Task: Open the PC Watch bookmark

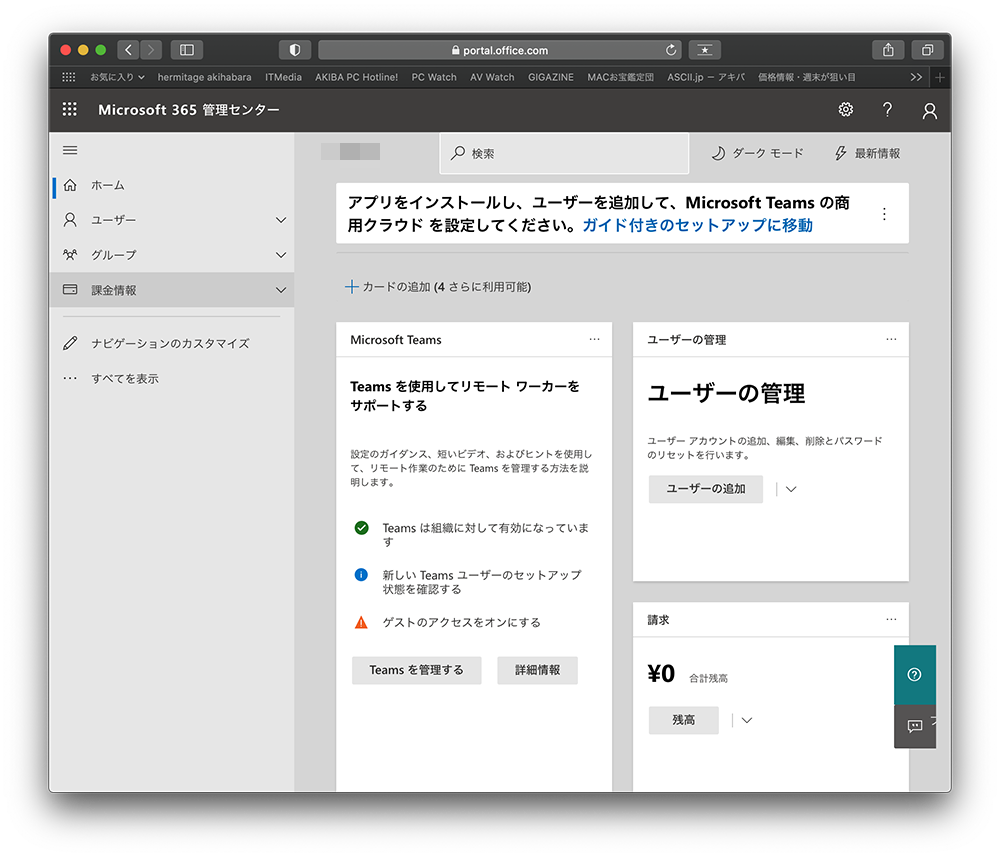Action: click(x=434, y=77)
